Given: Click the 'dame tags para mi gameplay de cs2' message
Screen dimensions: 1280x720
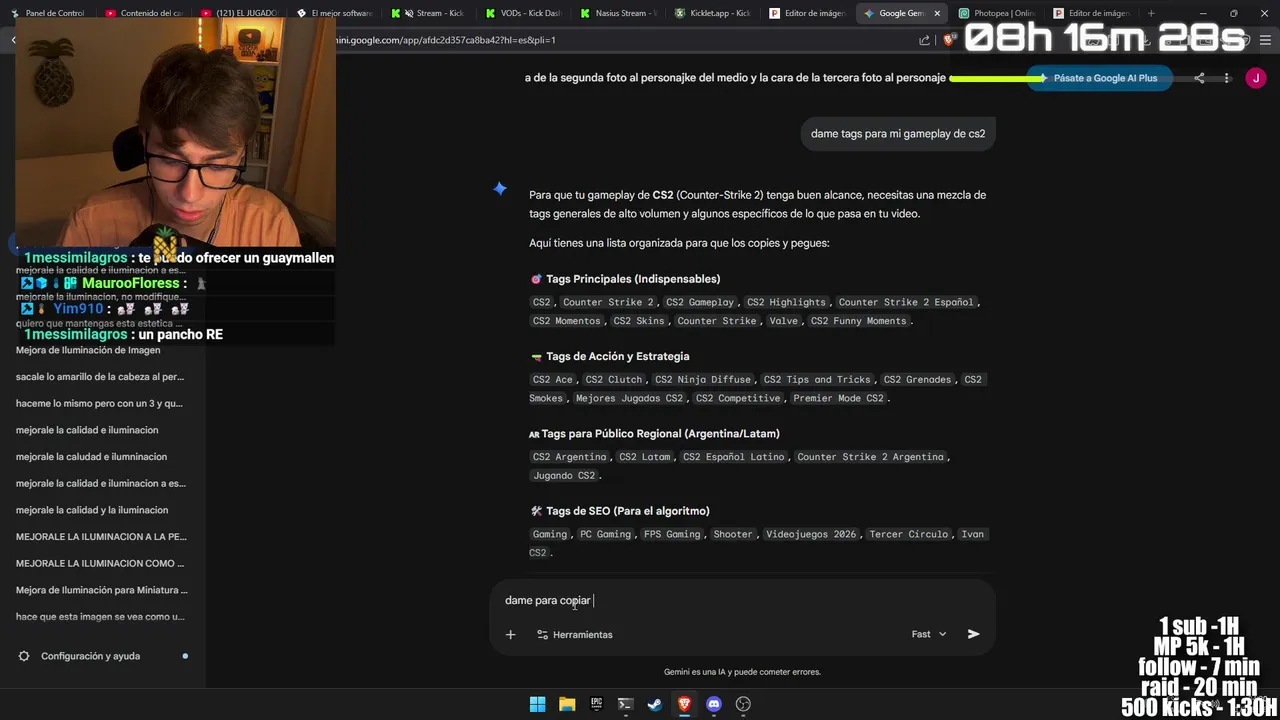Looking at the screenshot, I should tap(898, 134).
